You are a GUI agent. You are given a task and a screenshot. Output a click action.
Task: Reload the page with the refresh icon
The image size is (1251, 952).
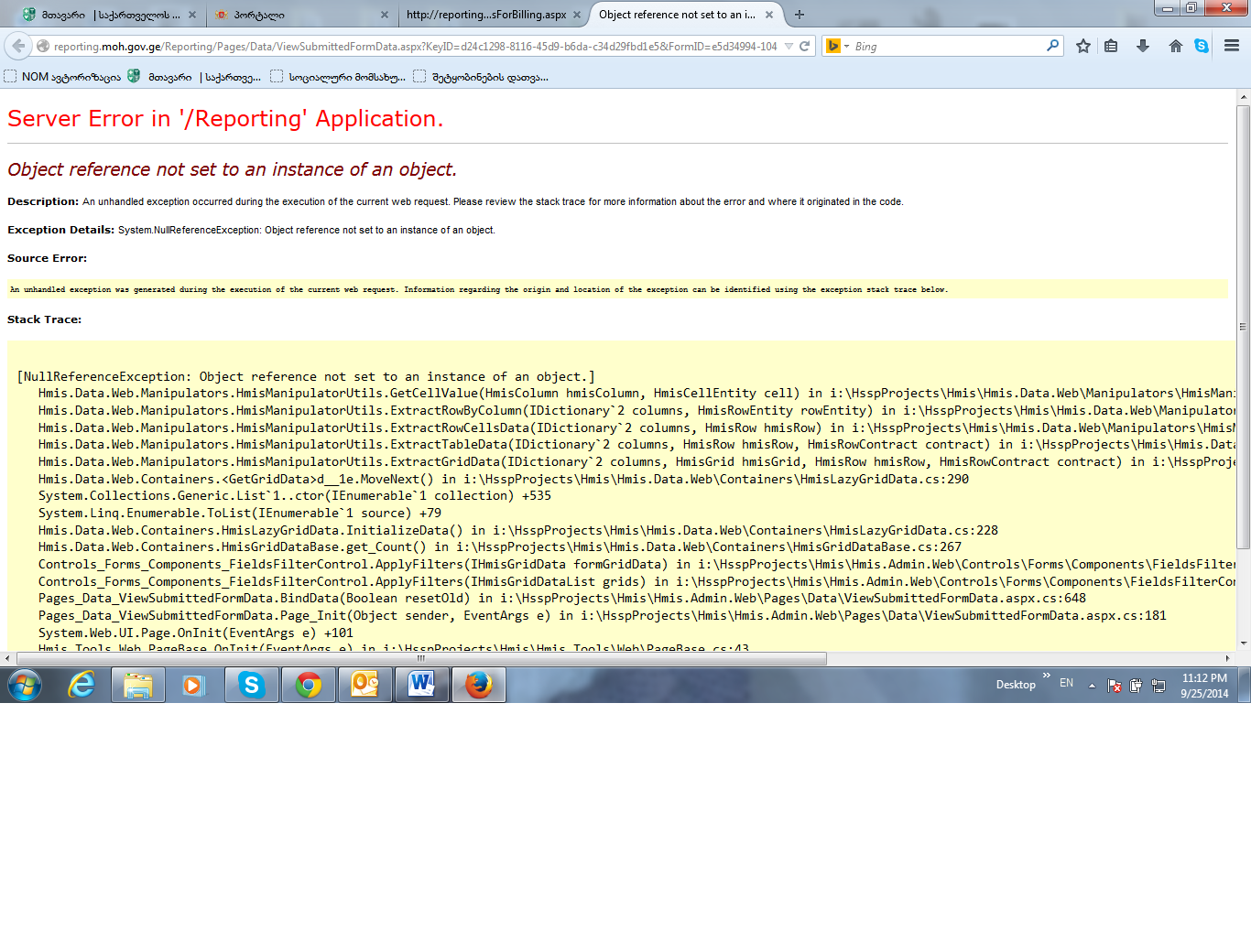click(x=805, y=46)
